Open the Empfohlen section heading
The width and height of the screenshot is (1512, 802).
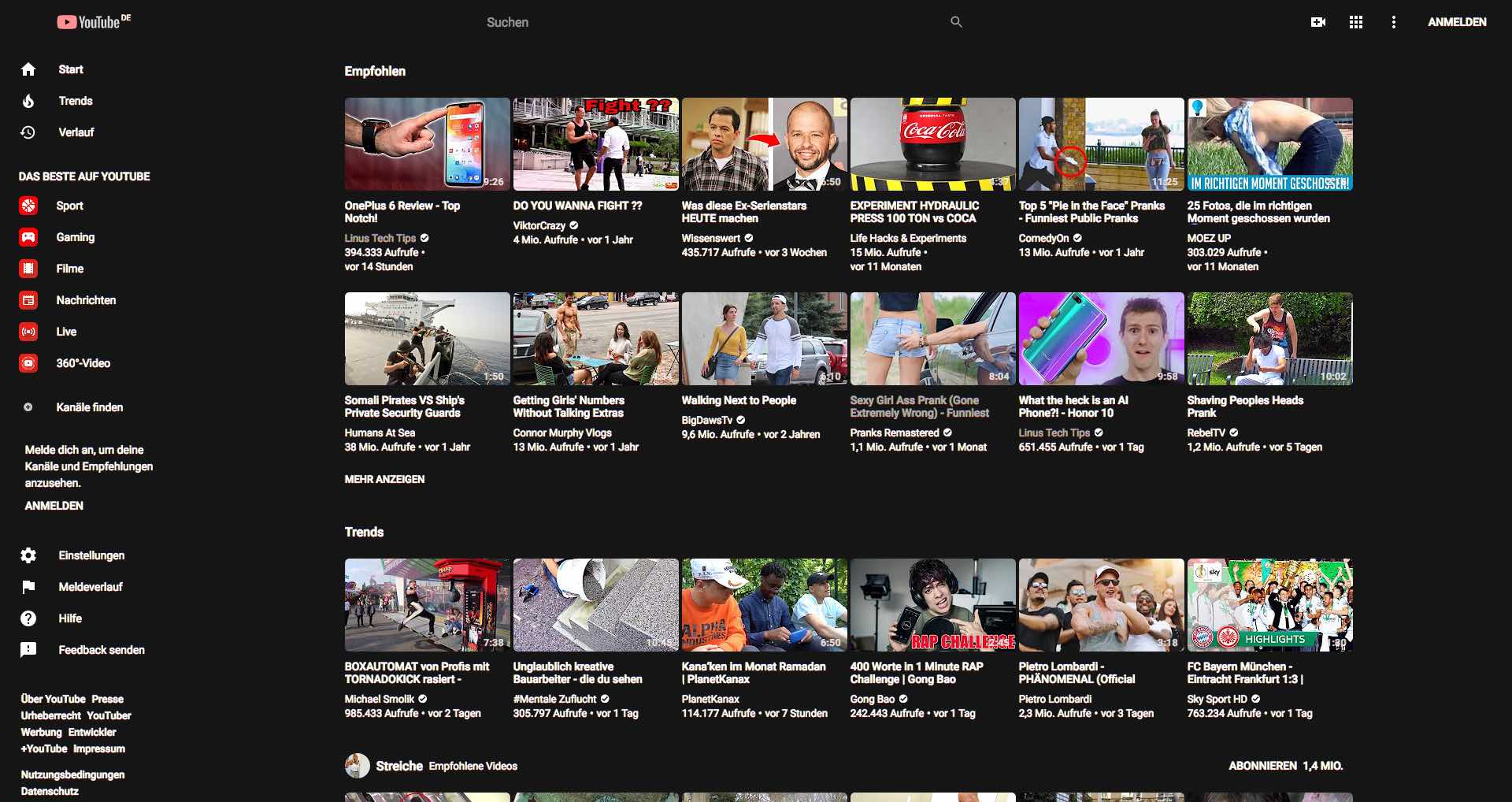(375, 71)
